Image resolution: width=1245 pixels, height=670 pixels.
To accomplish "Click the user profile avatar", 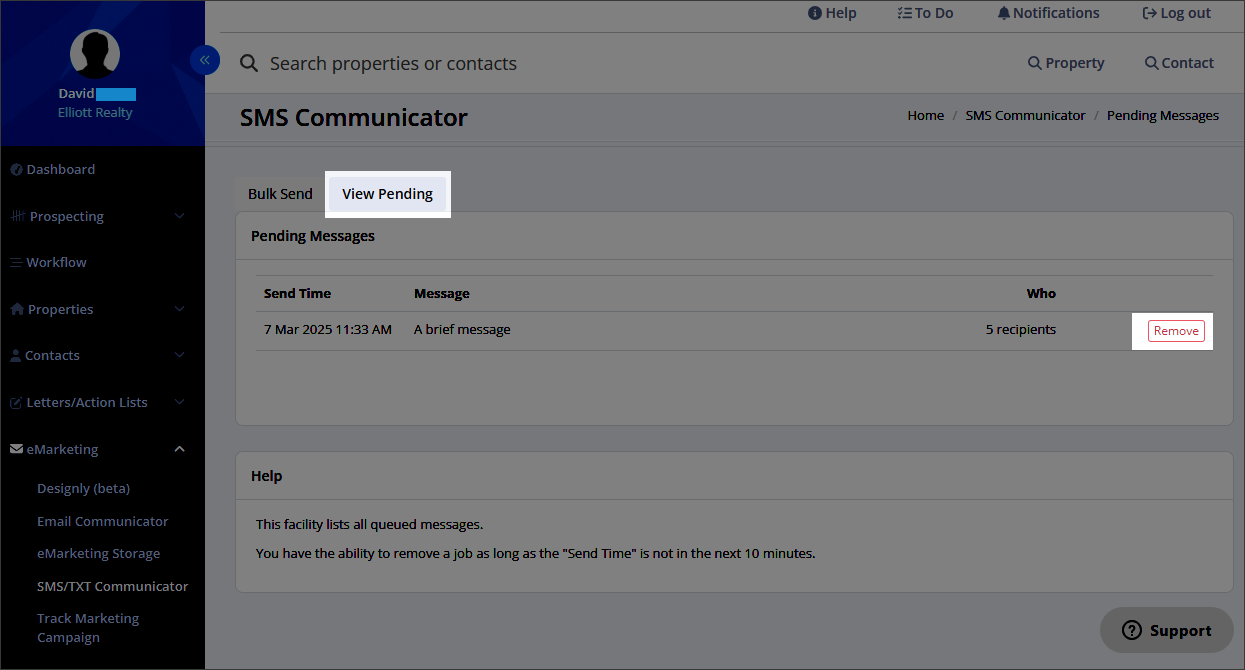I will pyautogui.click(x=95, y=54).
